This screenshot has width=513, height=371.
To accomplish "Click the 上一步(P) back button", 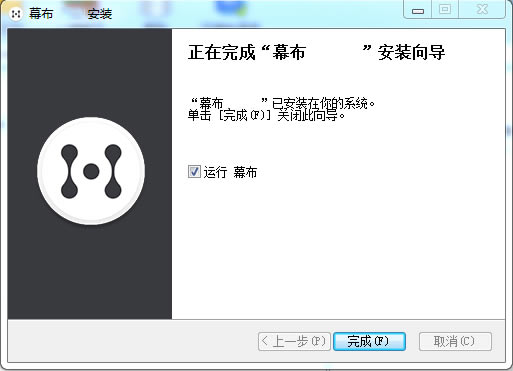I will (294, 341).
